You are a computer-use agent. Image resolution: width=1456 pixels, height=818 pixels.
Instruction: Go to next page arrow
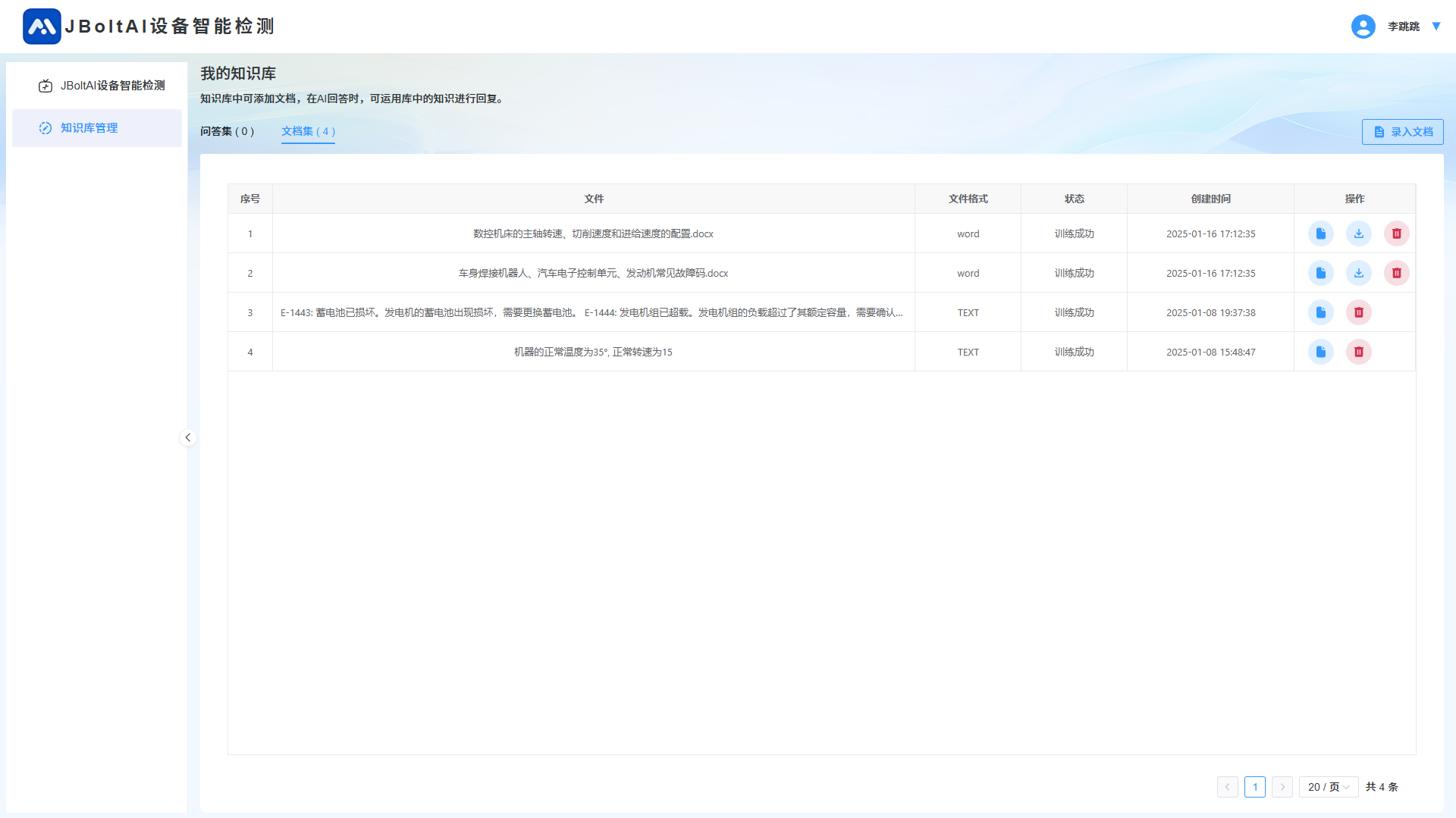1282,787
